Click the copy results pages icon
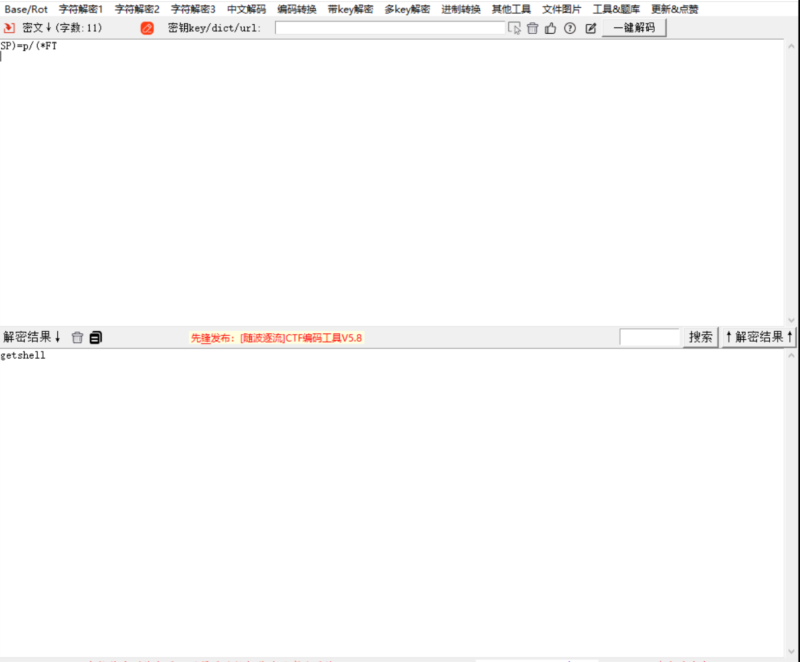800x662 pixels. (x=95, y=337)
